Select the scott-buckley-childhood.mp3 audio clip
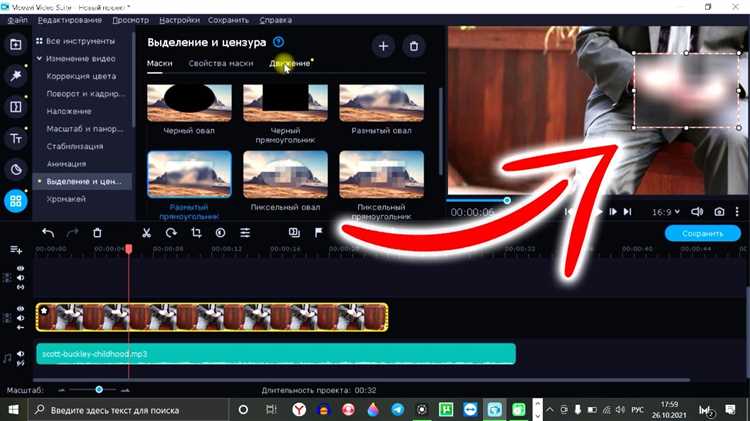This screenshot has height=421, width=750. click(276, 354)
